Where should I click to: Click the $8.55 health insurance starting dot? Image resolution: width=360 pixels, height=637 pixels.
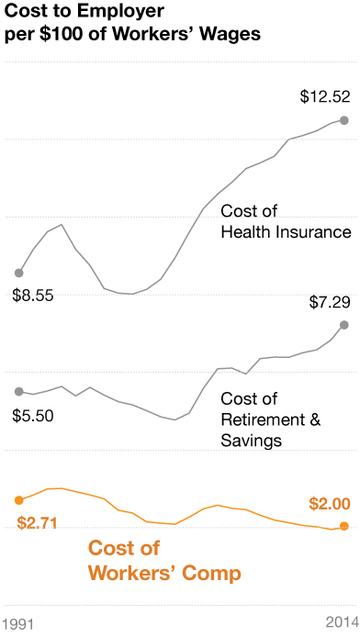pyautogui.click(x=19, y=273)
